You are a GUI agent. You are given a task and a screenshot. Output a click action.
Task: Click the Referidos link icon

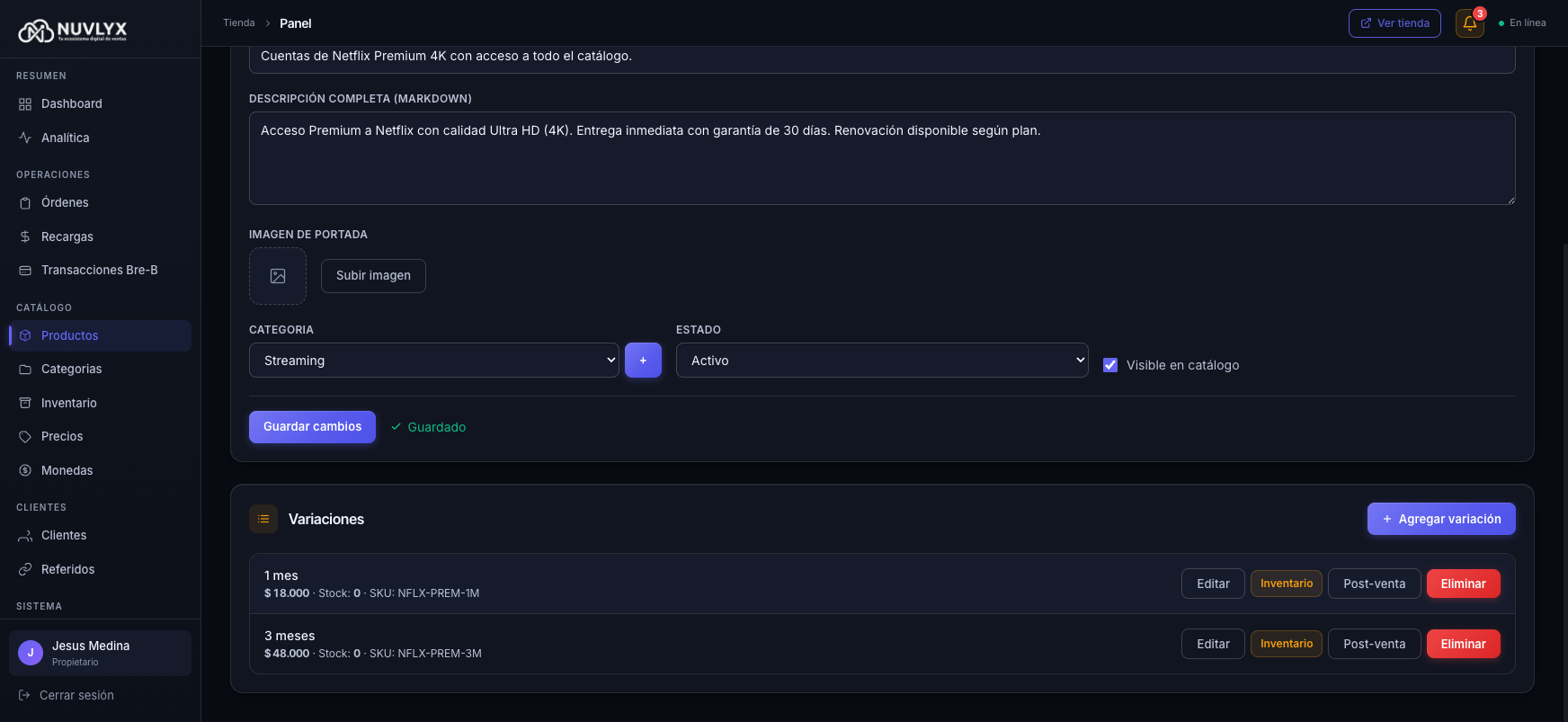pyautogui.click(x=25, y=569)
